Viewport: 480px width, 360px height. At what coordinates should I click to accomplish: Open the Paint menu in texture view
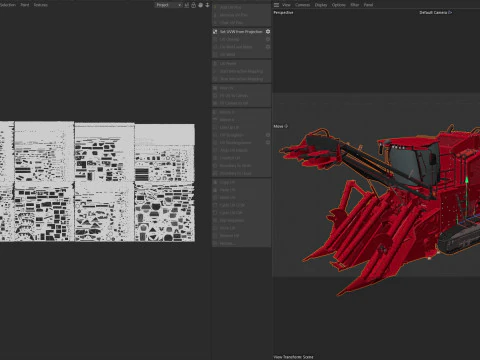(x=25, y=5)
